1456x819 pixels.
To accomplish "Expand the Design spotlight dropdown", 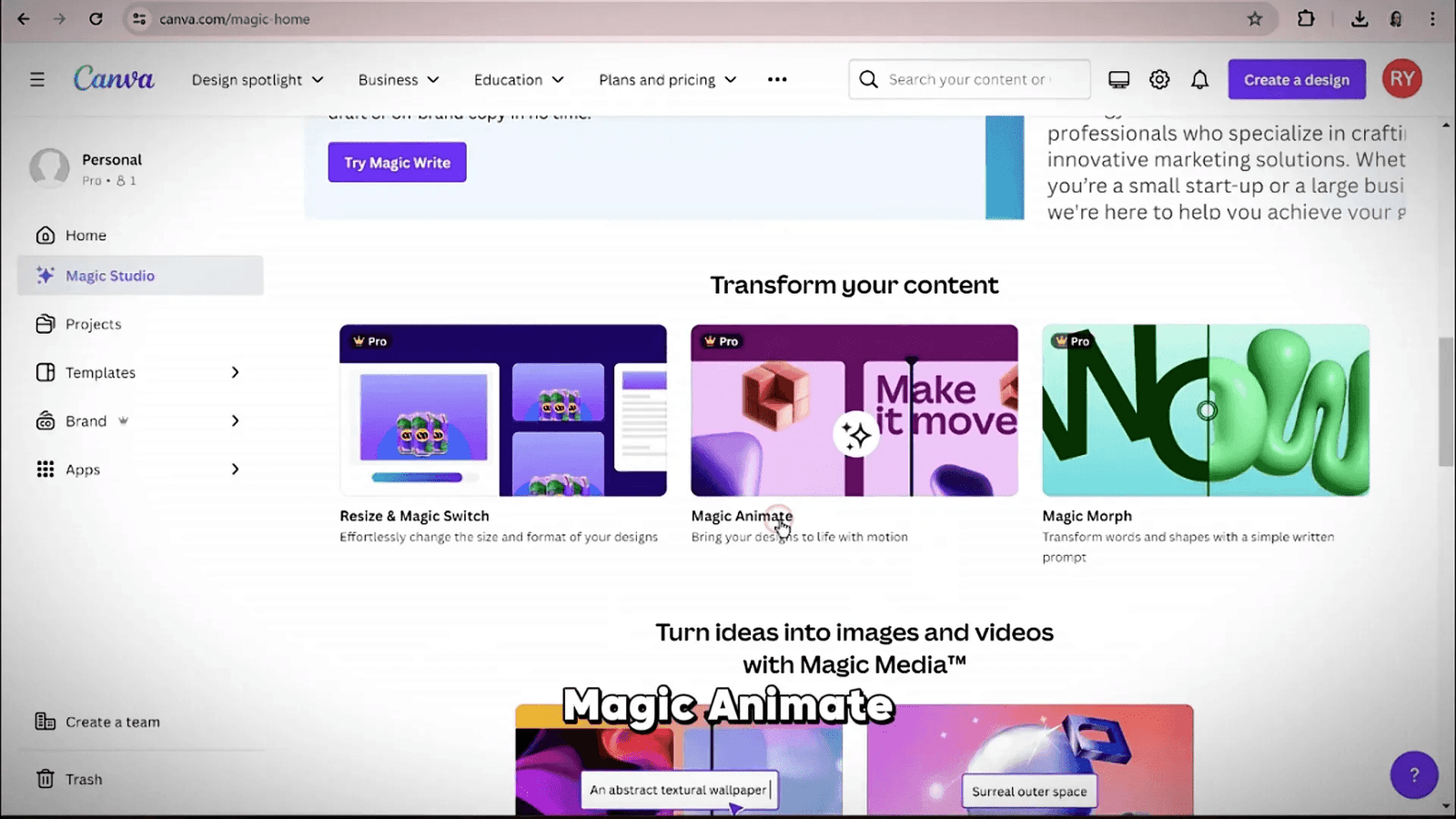I will tap(258, 79).
